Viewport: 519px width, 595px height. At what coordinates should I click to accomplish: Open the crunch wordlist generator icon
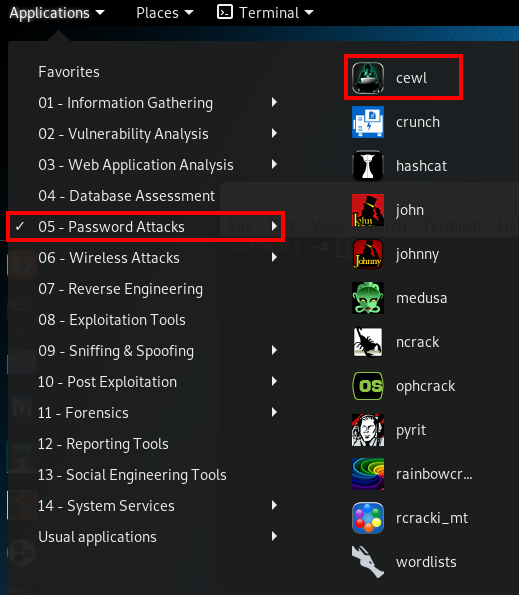[368, 122]
